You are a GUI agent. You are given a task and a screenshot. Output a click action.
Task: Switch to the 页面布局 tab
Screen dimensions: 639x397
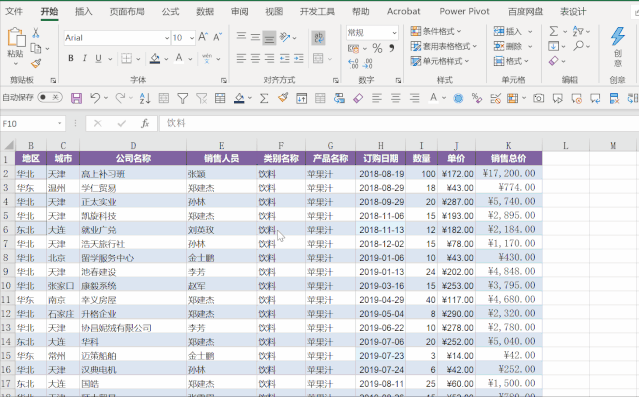pos(127,11)
